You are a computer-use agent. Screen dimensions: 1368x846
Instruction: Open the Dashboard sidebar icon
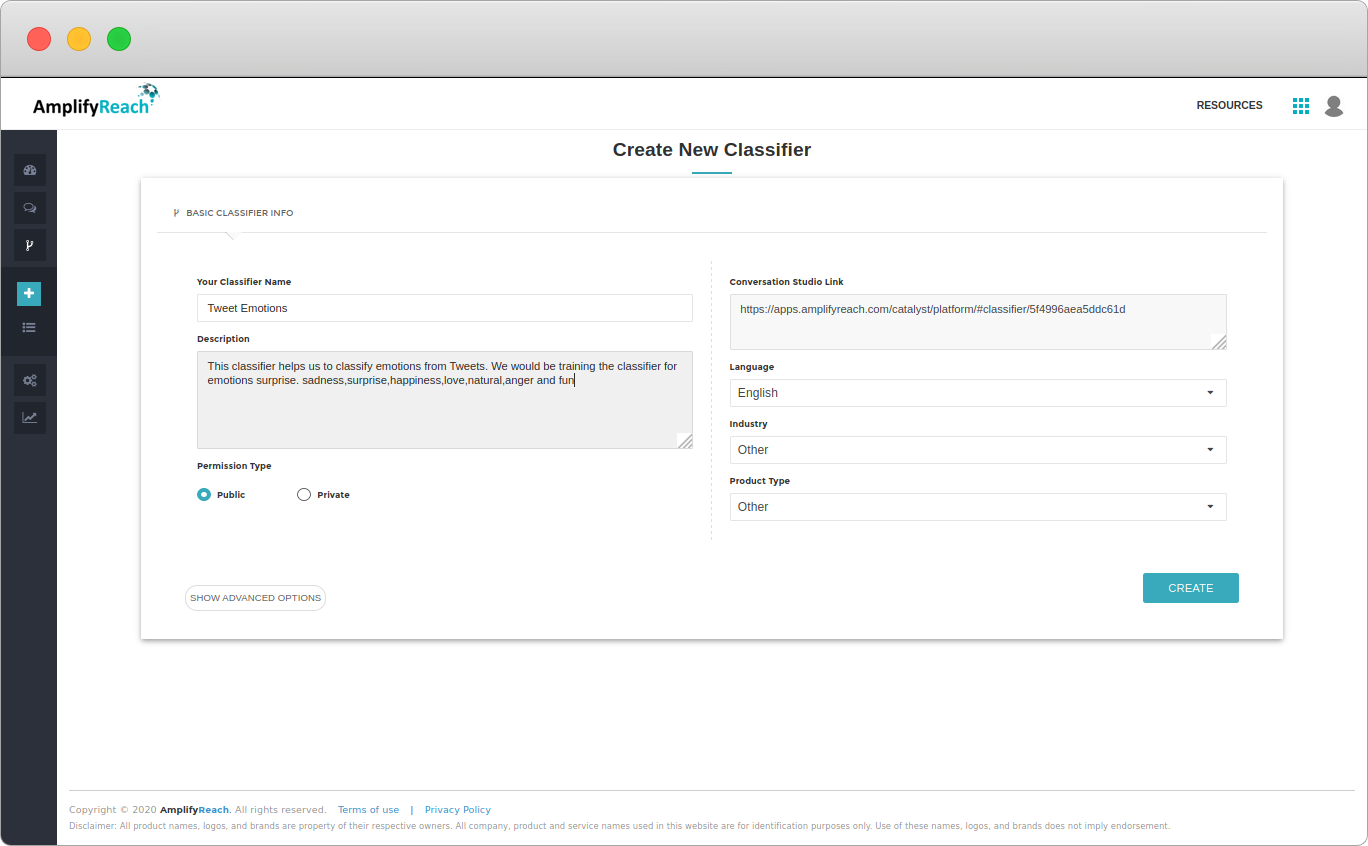pos(30,170)
